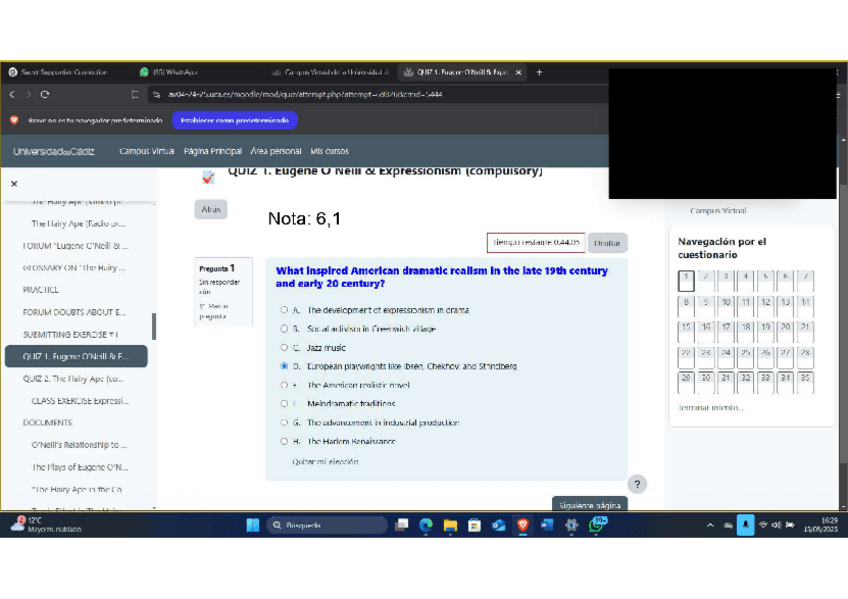Open the Campus Virtual menu item
The height and width of the screenshot is (599, 848).
[x=147, y=151]
